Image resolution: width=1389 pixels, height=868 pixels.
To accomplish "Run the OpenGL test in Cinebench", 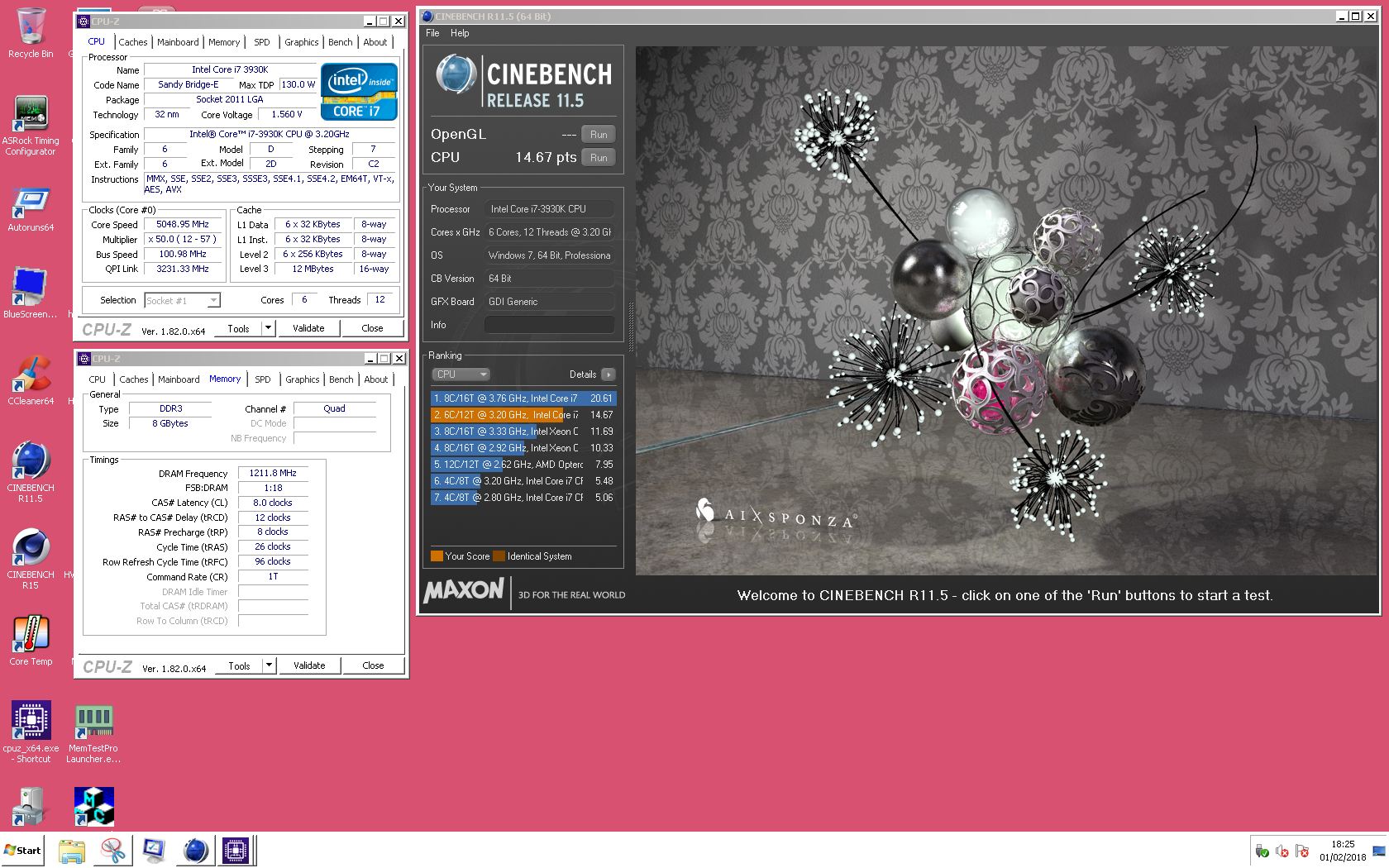I will click(599, 135).
